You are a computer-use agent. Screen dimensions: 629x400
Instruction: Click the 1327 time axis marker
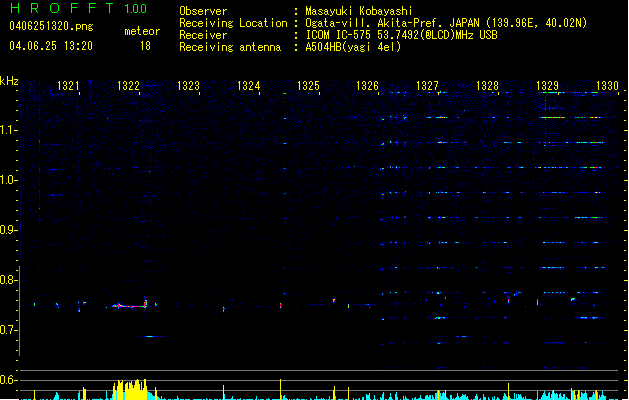(427, 86)
